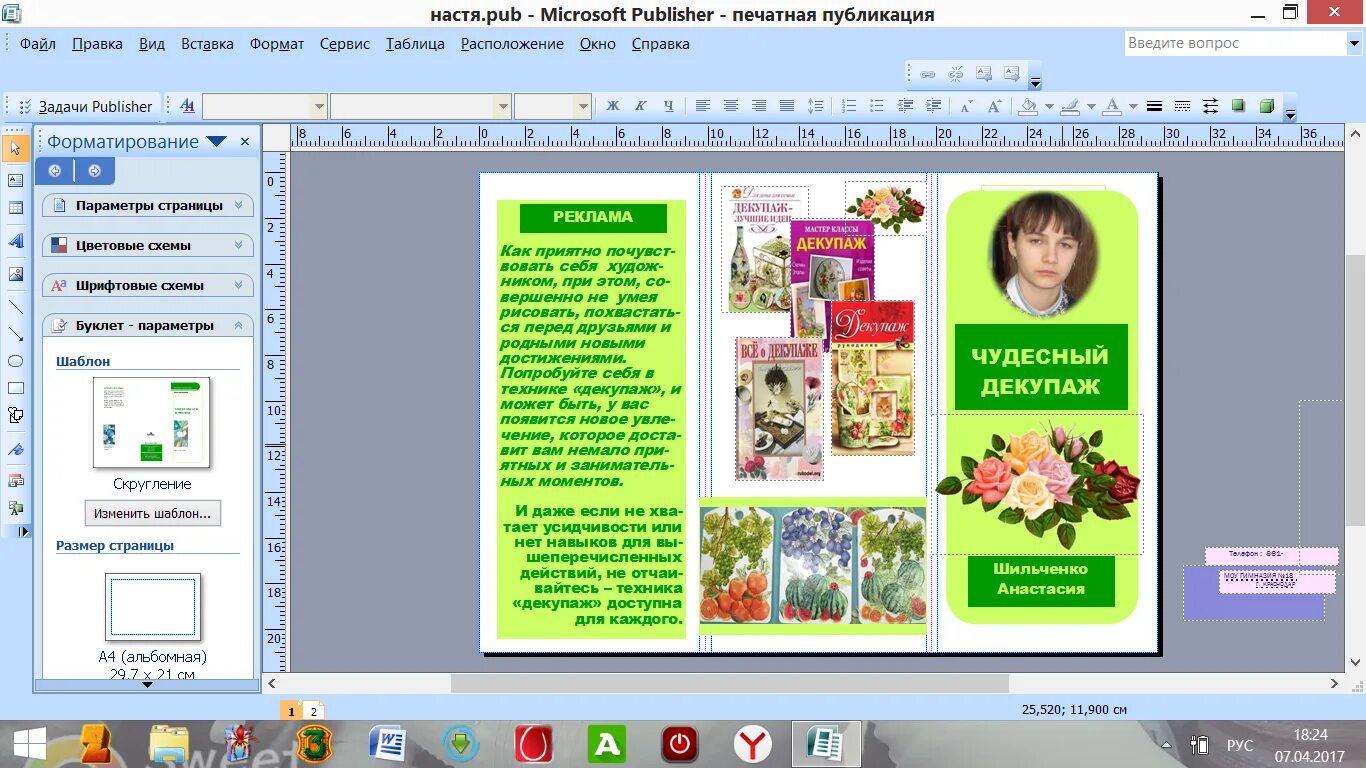This screenshot has height=768, width=1366.
Task: Open line spacing options
Action: pos(815,106)
